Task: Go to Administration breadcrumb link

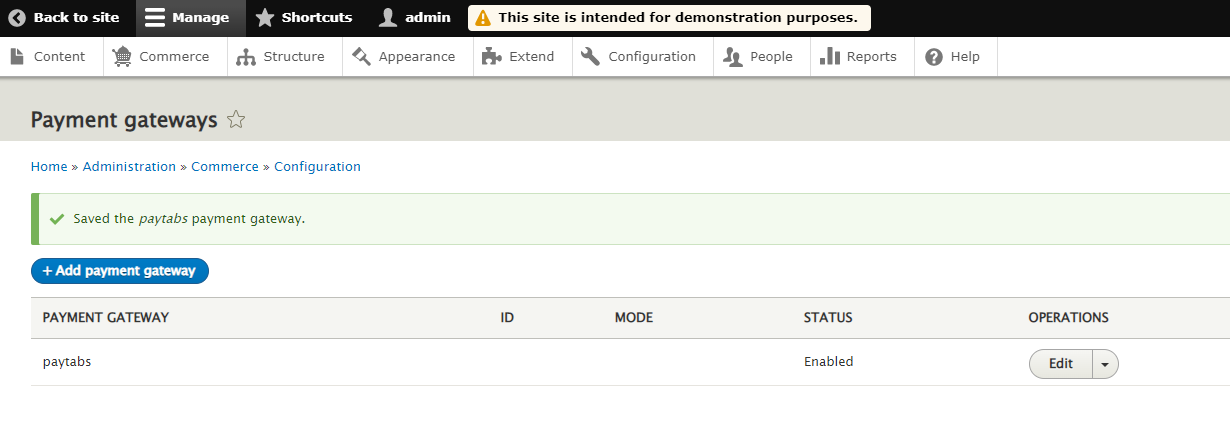Action: 129,167
